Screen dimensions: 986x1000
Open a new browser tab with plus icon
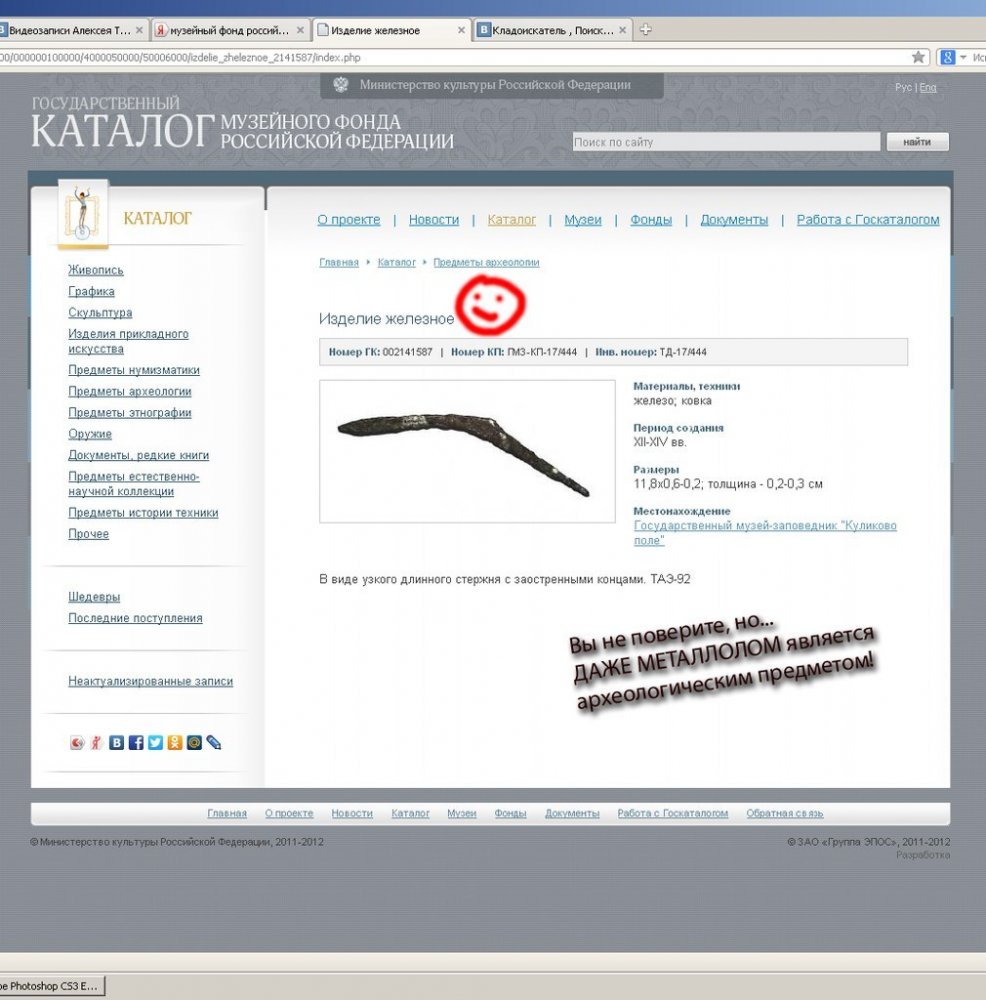(x=646, y=30)
